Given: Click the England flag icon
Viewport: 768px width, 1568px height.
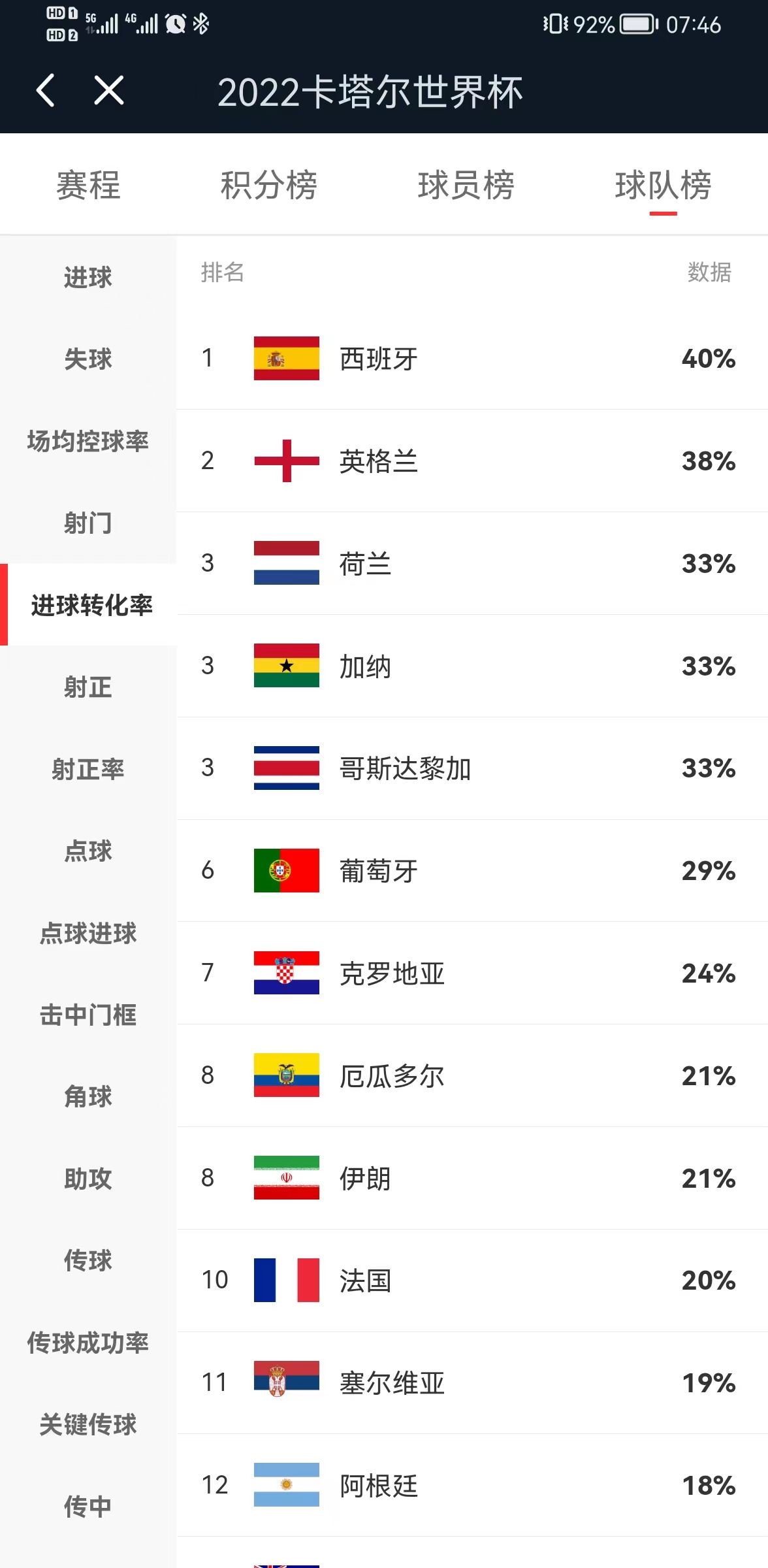Looking at the screenshot, I should (x=286, y=461).
